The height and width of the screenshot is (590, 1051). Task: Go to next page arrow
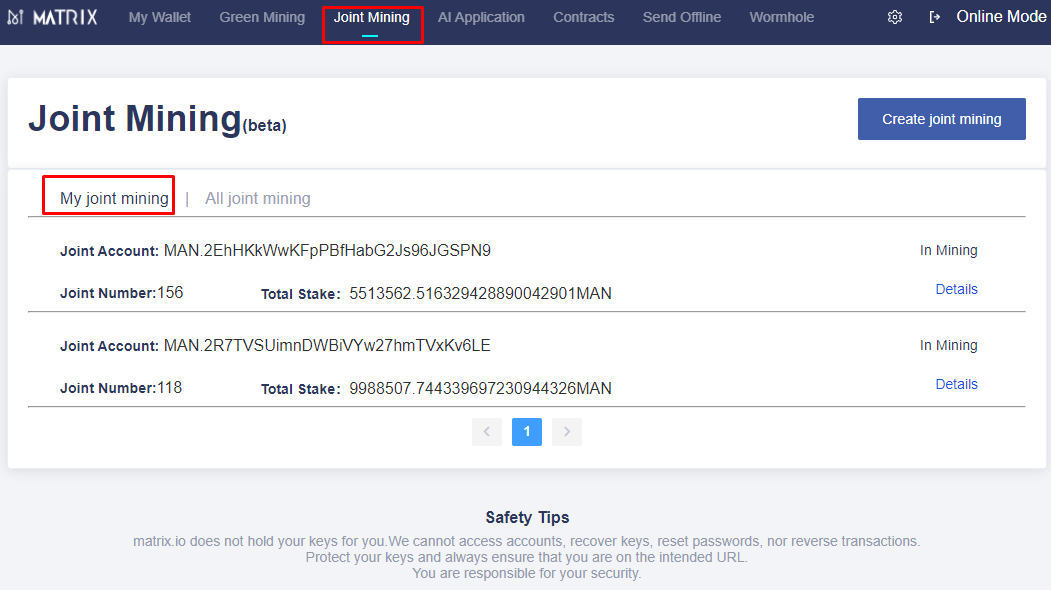(567, 432)
